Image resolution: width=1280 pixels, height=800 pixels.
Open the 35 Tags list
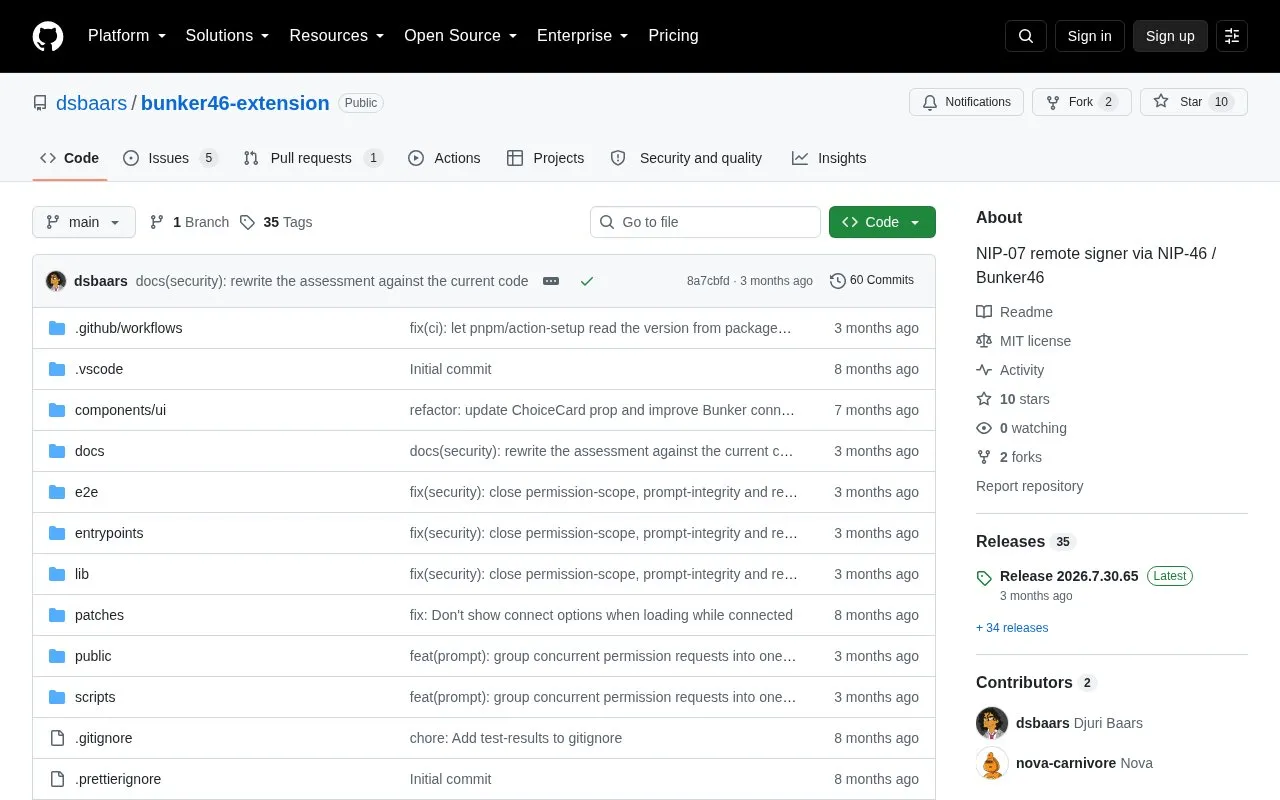tap(276, 222)
